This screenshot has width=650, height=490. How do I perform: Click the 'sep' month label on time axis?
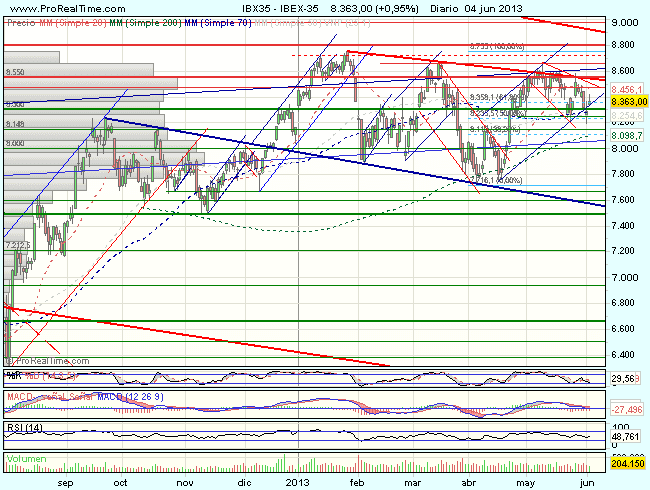tap(67, 480)
